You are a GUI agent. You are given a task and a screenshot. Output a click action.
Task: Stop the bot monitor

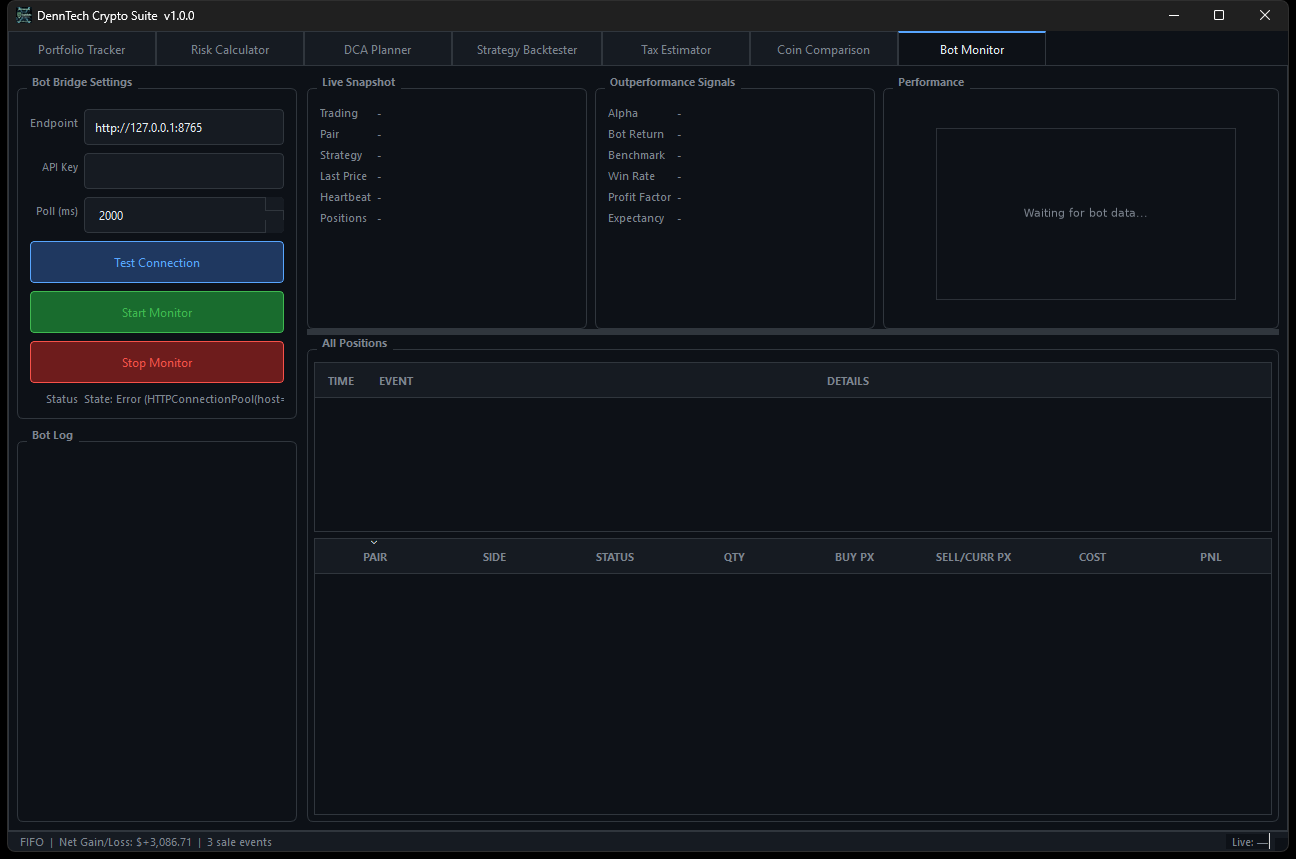[x=157, y=362]
